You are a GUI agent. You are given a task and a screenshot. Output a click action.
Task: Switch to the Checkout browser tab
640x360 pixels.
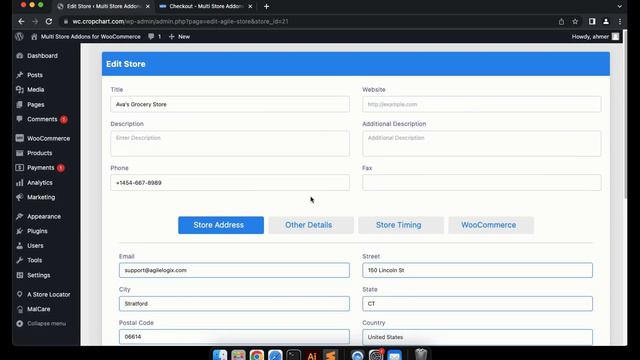coord(206,7)
